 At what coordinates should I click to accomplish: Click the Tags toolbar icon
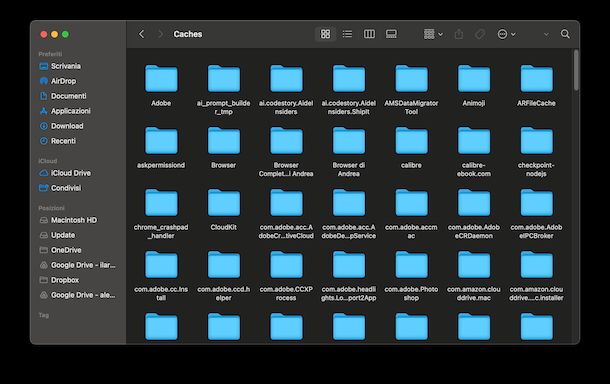pyautogui.click(x=480, y=34)
